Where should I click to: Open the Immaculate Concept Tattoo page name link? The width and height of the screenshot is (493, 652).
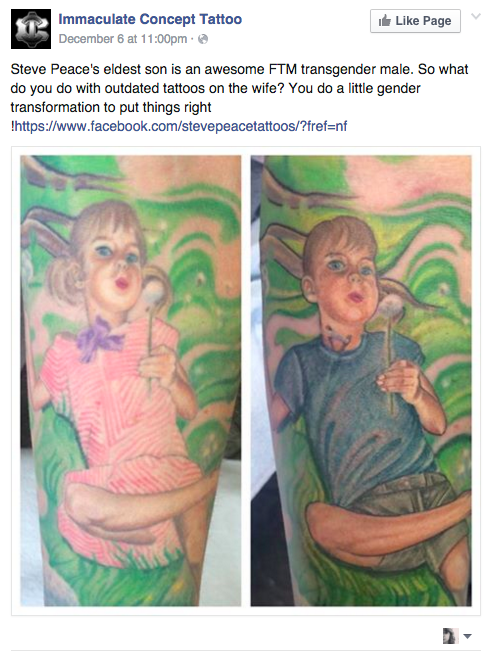[150, 19]
